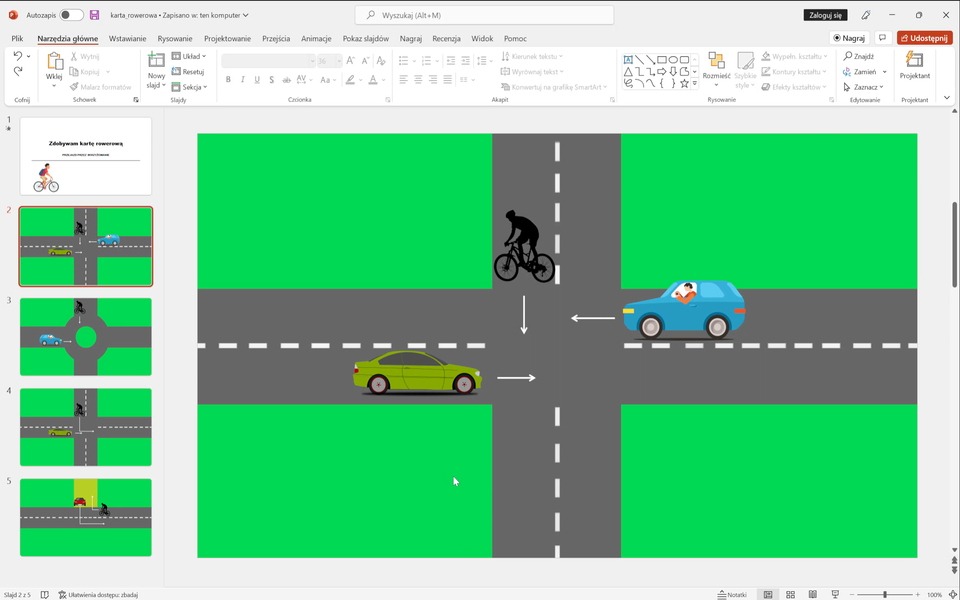Expand the Układ layout dropdown
This screenshot has width=960, height=600.
(189, 57)
